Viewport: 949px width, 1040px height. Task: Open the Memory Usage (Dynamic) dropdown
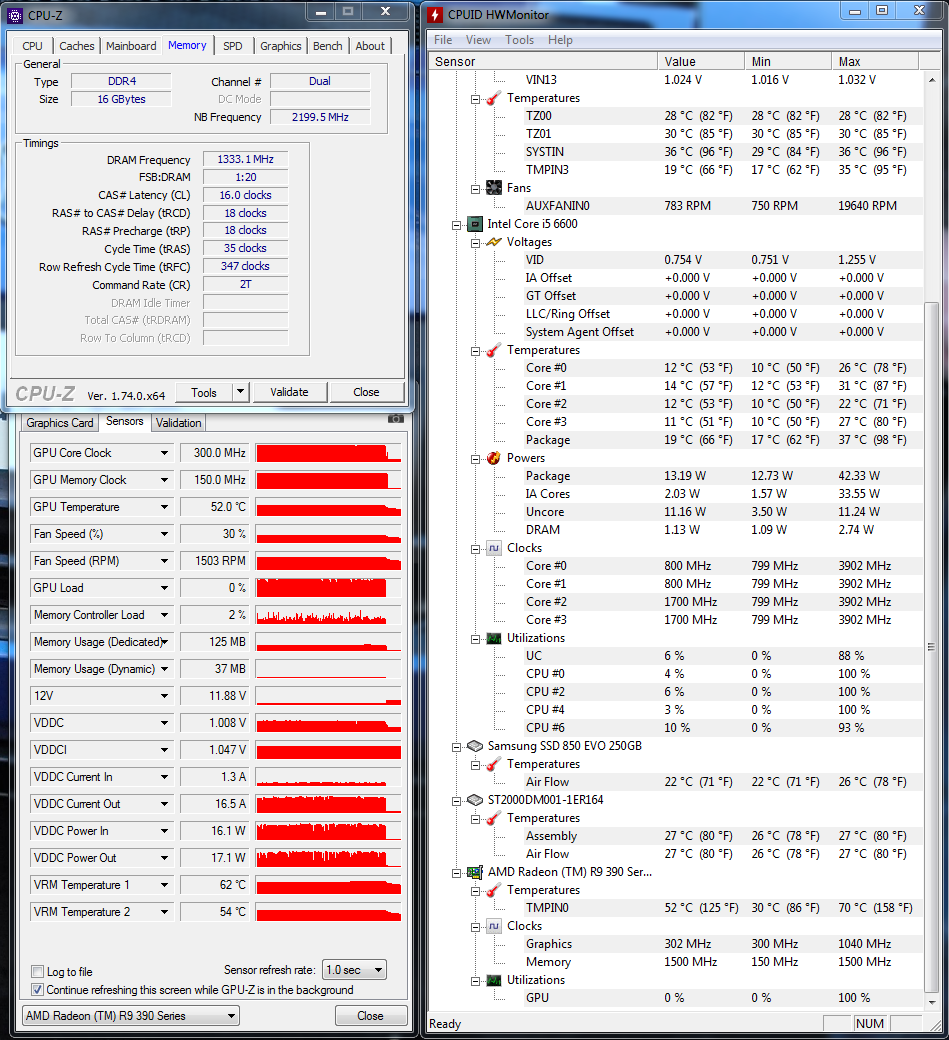click(164, 669)
